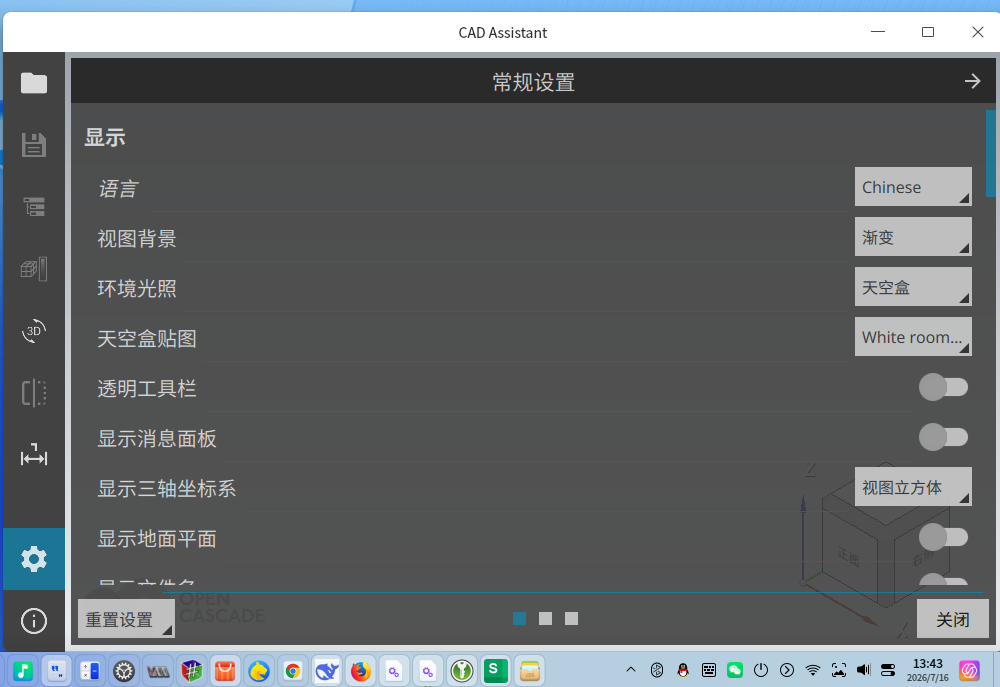Click the 显示三轴坐标系 setting label
This screenshot has width=1000, height=687.
click(x=166, y=489)
